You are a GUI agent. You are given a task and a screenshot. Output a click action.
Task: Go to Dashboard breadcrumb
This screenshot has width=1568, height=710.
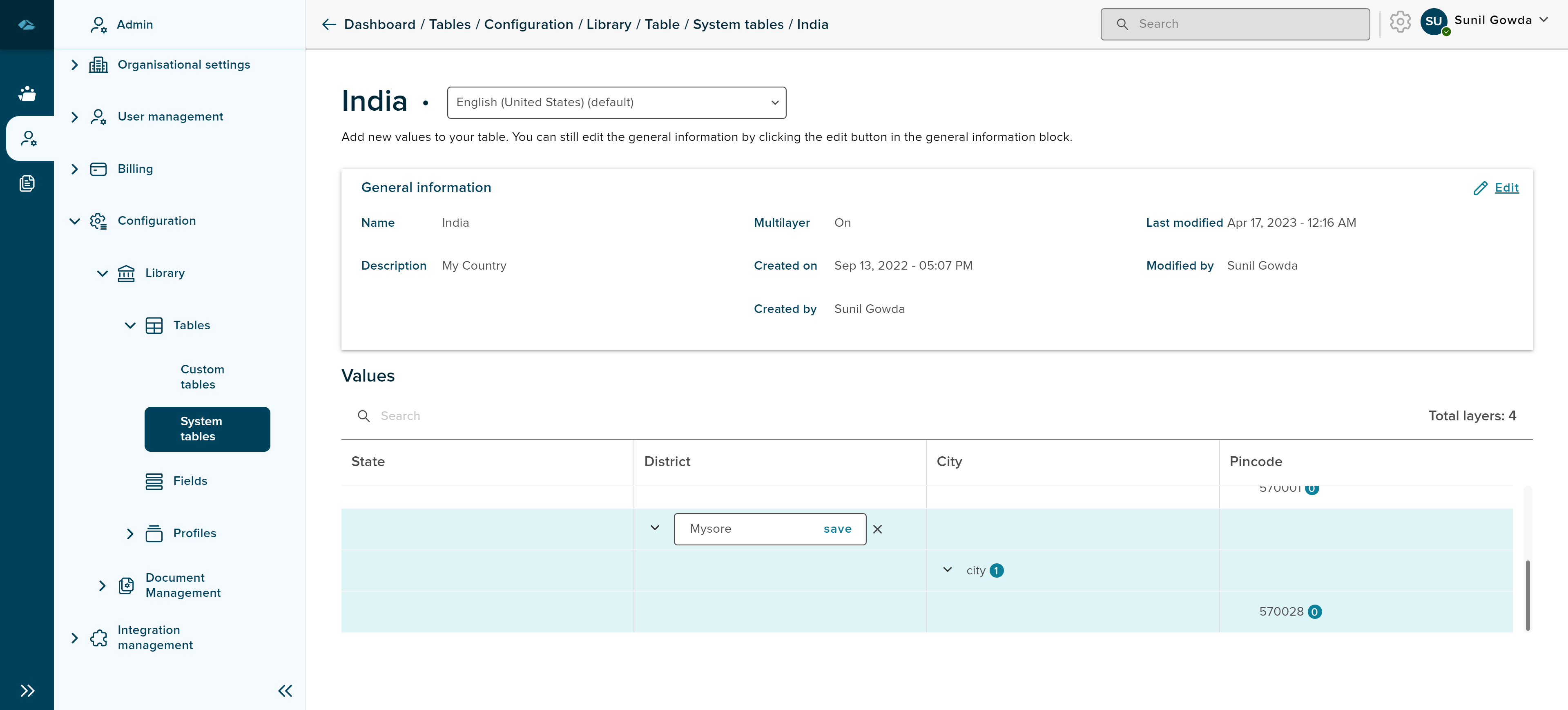click(x=379, y=25)
